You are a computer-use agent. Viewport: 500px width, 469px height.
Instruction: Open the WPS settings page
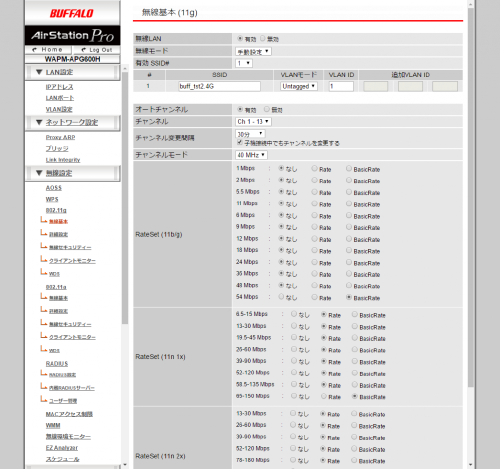pos(52,199)
